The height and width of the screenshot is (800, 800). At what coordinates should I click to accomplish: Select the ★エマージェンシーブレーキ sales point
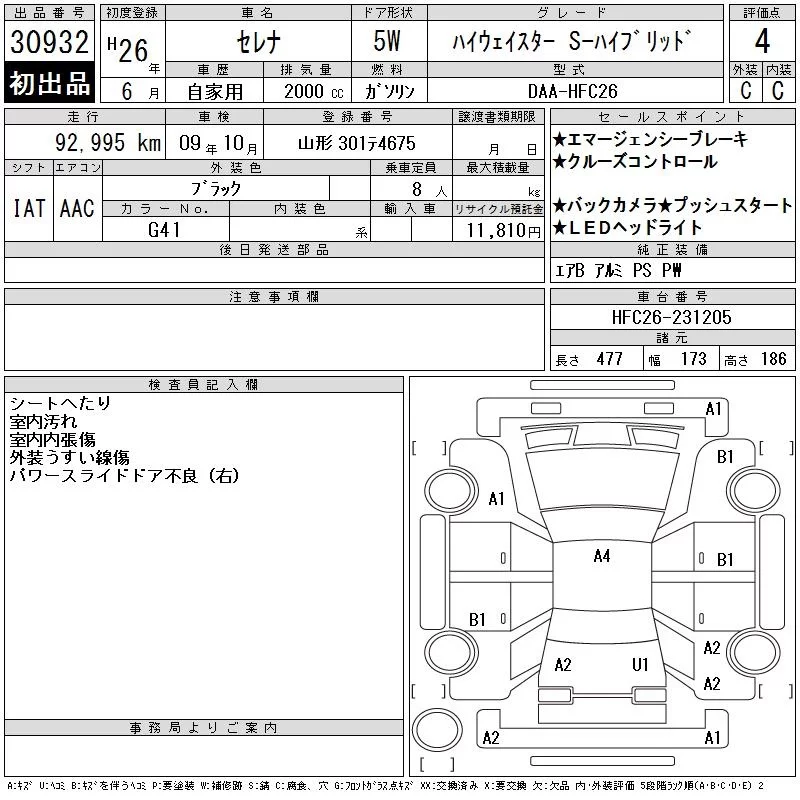click(x=651, y=139)
